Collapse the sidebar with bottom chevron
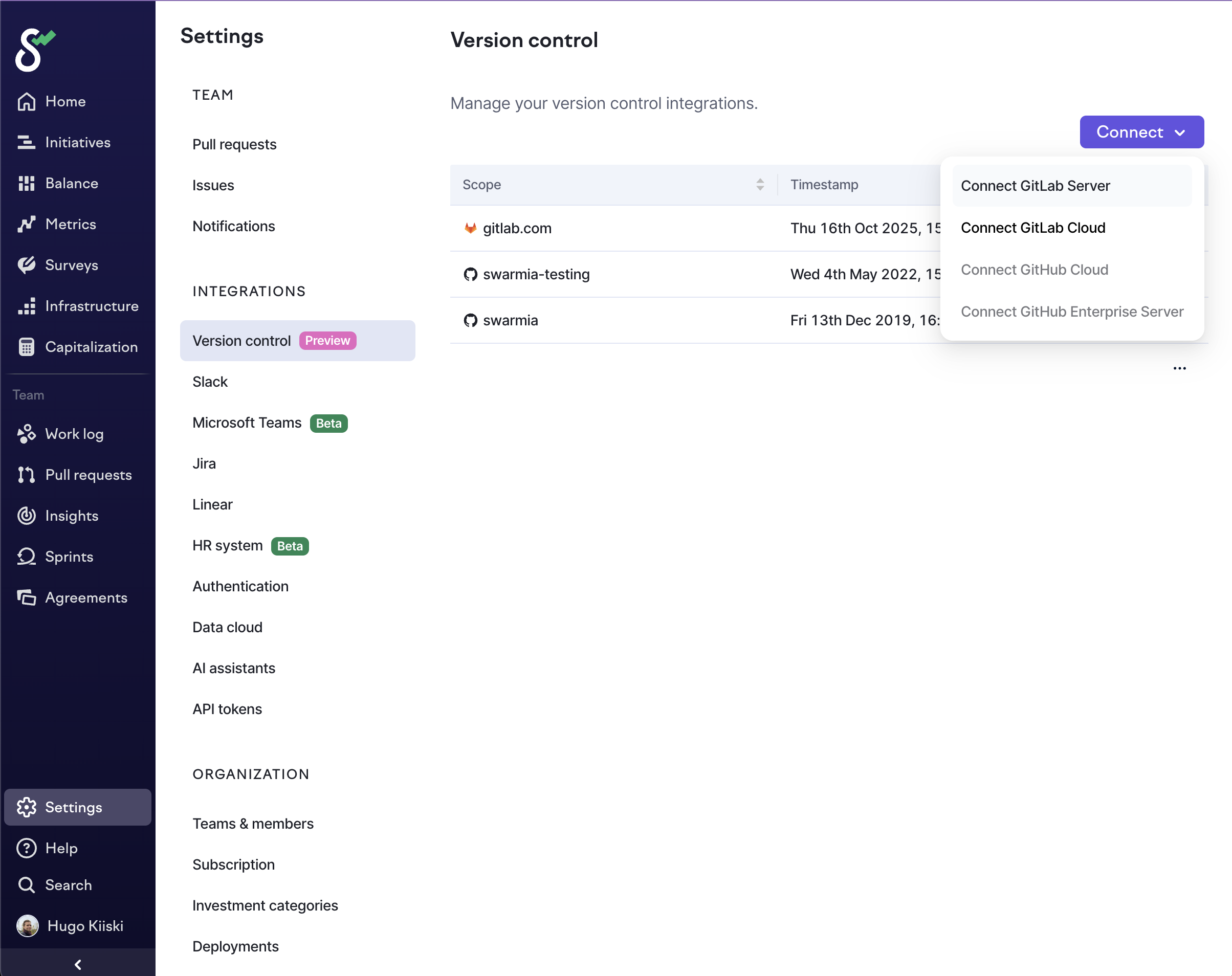The image size is (1232, 976). pos(78,965)
